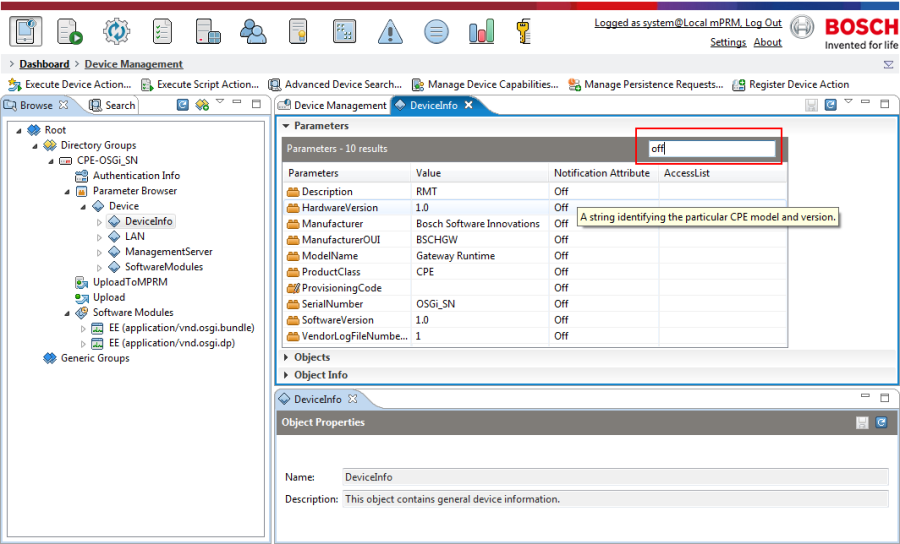Click Execute Device Action toolbar item
The image size is (900, 544).
click(69, 84)
